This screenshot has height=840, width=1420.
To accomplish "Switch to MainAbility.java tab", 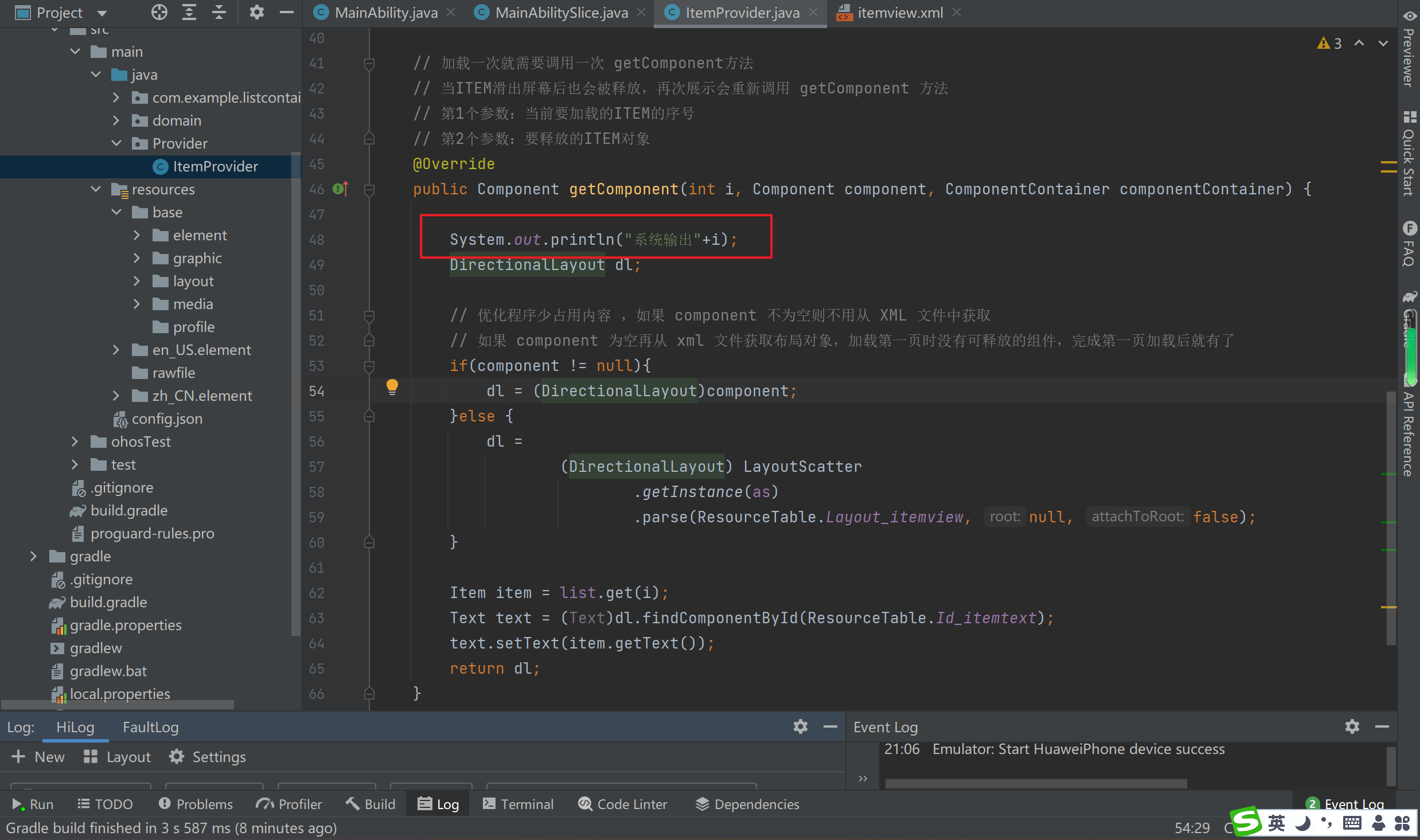I will (x=385, y=13).
